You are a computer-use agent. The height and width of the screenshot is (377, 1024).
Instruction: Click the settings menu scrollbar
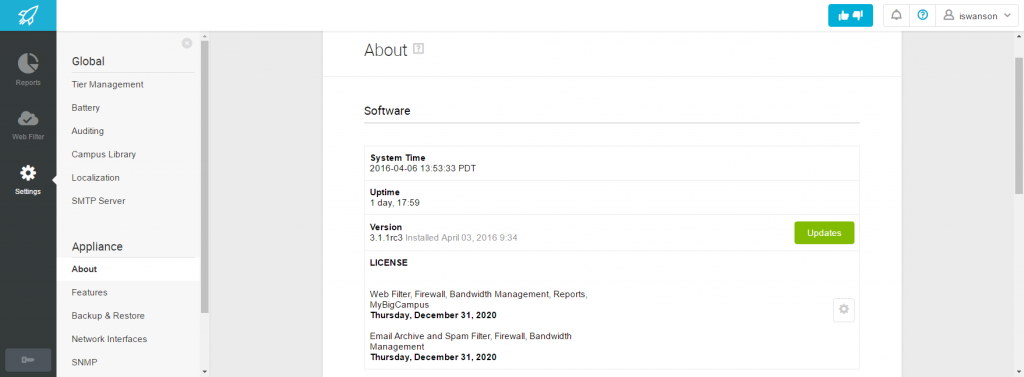tap(204, 176)
